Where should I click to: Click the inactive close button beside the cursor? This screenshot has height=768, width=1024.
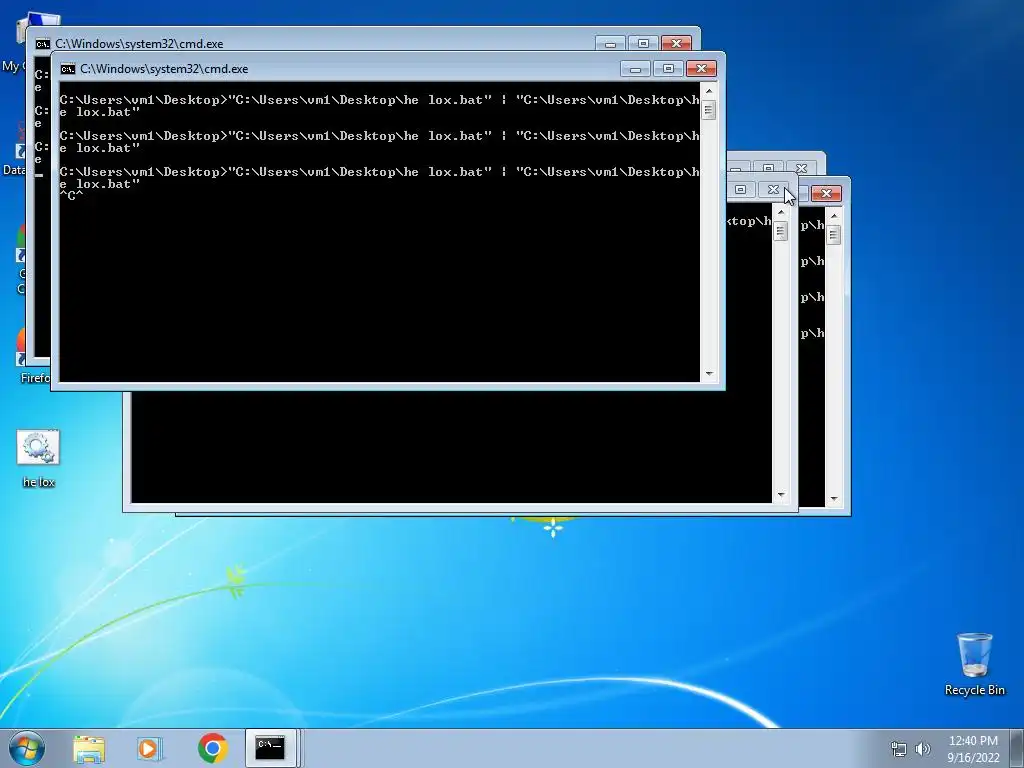point(773,189)
